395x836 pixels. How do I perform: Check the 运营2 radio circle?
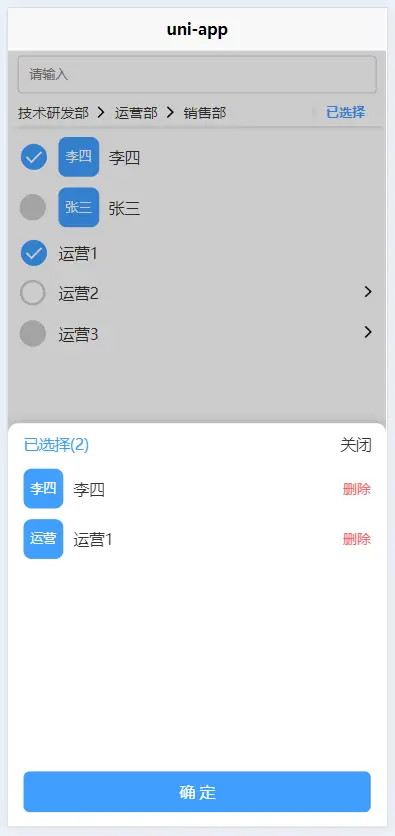tap(33, 293)
